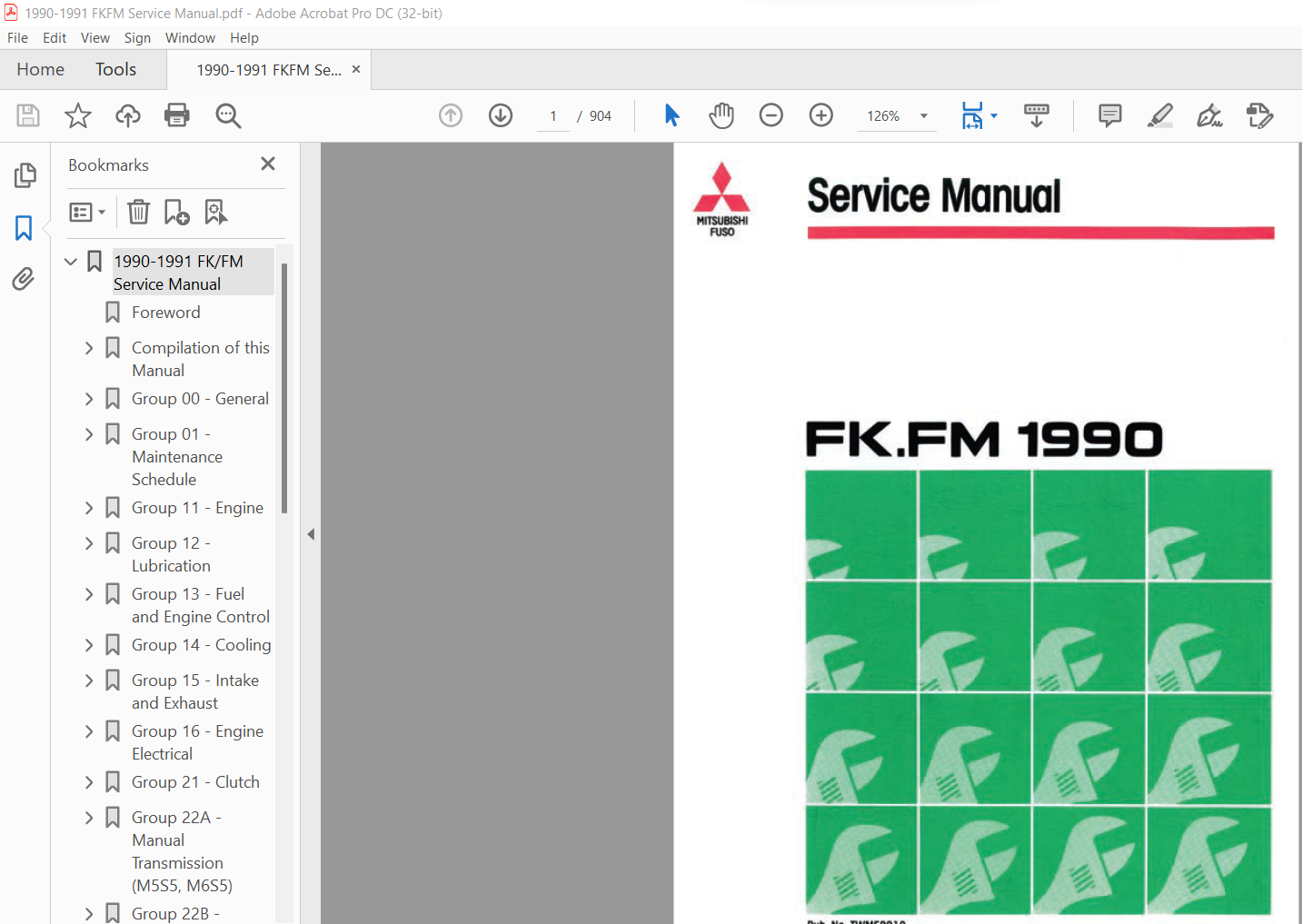Close the Bookmarks panel
The width and height of the screenshot is (1302, 924).
click(268, 164)
